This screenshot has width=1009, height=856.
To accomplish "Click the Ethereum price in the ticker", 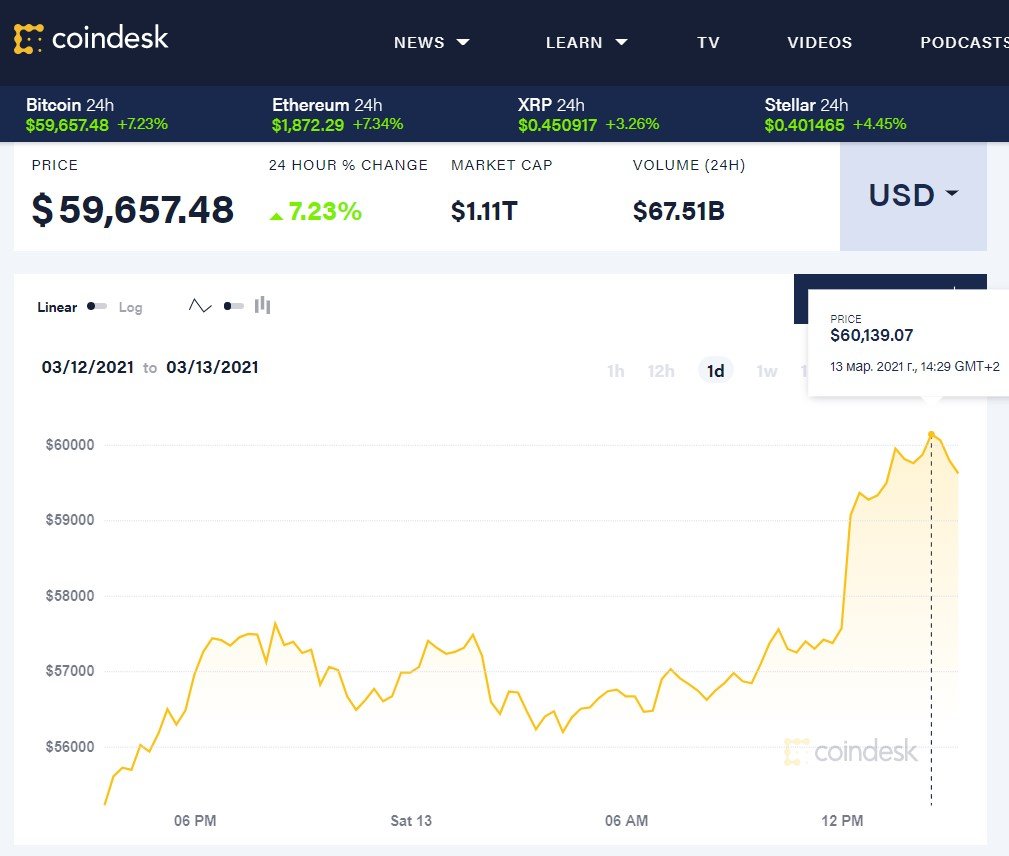I will 309,126.
